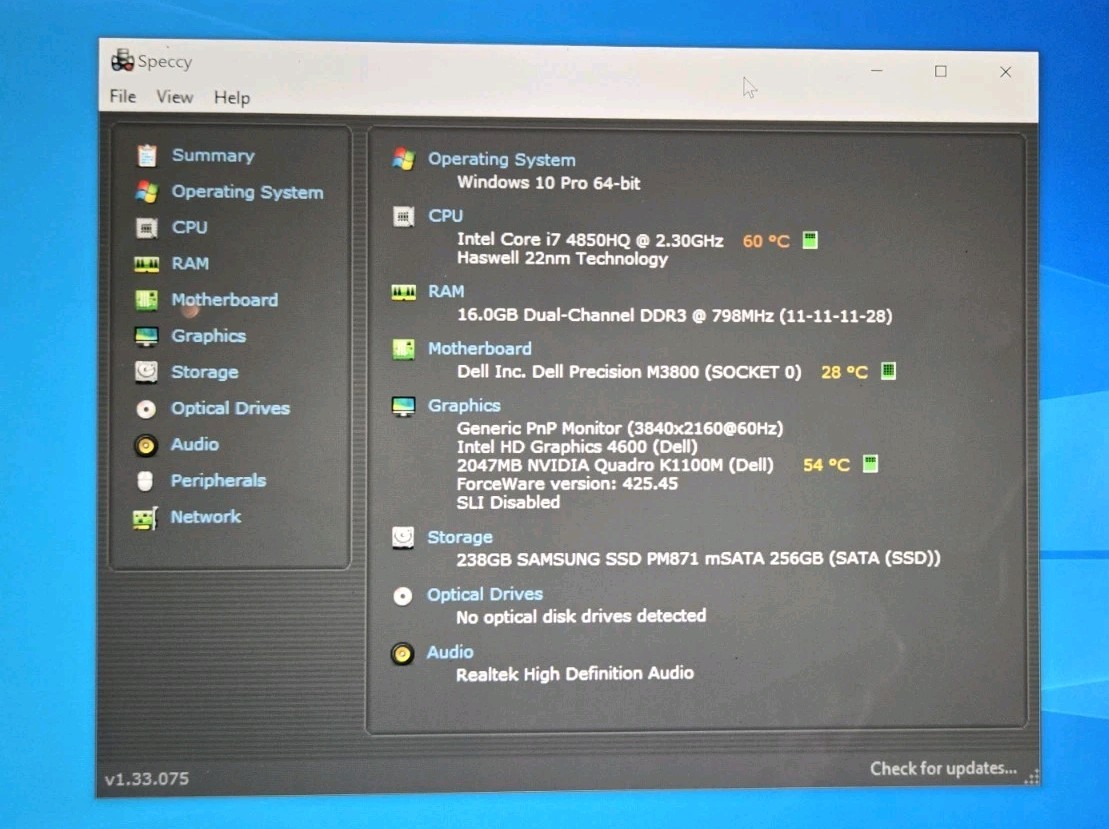The width and height of the screenshot is (1109, 829).
Task: Click the Generic PnP Monitor line
Action: (x=620, y=429)
